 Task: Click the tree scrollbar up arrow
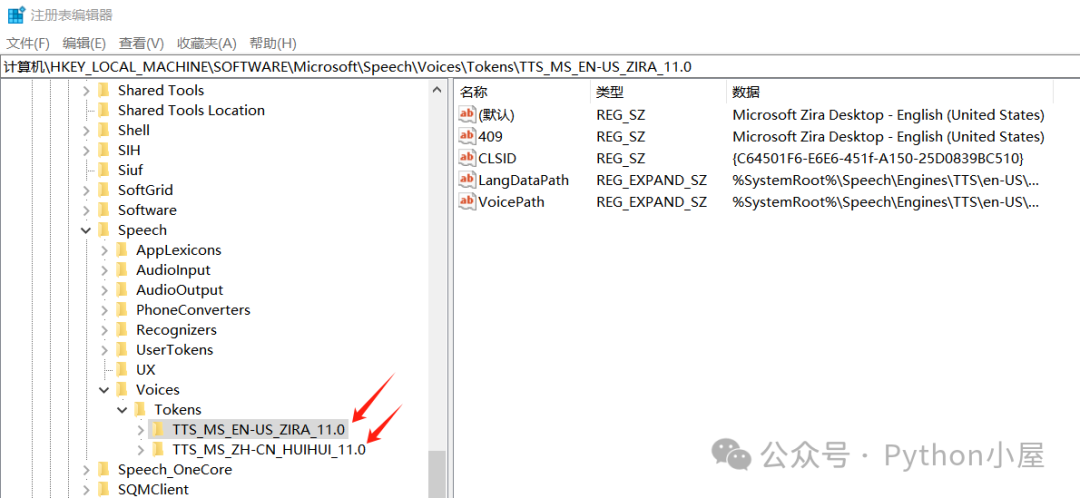[437, 90]
